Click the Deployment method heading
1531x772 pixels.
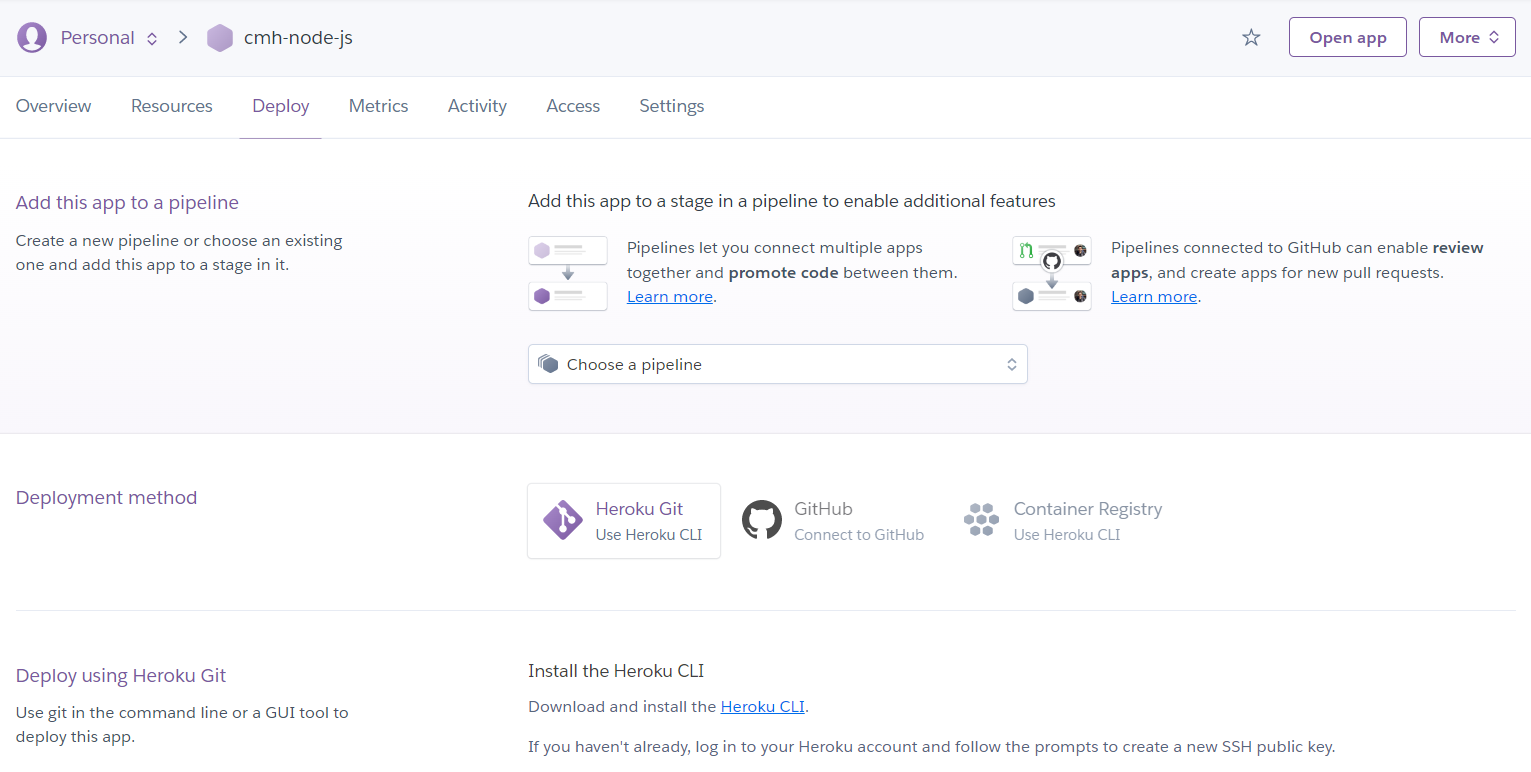coord(106,498)
